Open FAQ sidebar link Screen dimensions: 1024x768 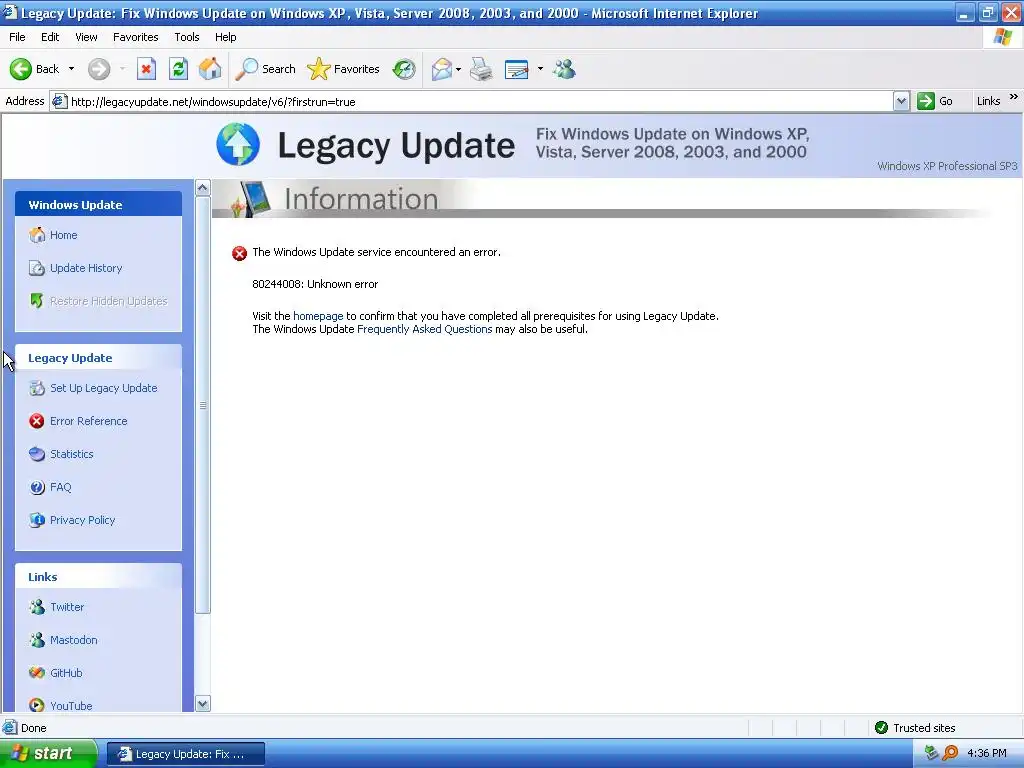pyautogui.click(x=60, y=487)
